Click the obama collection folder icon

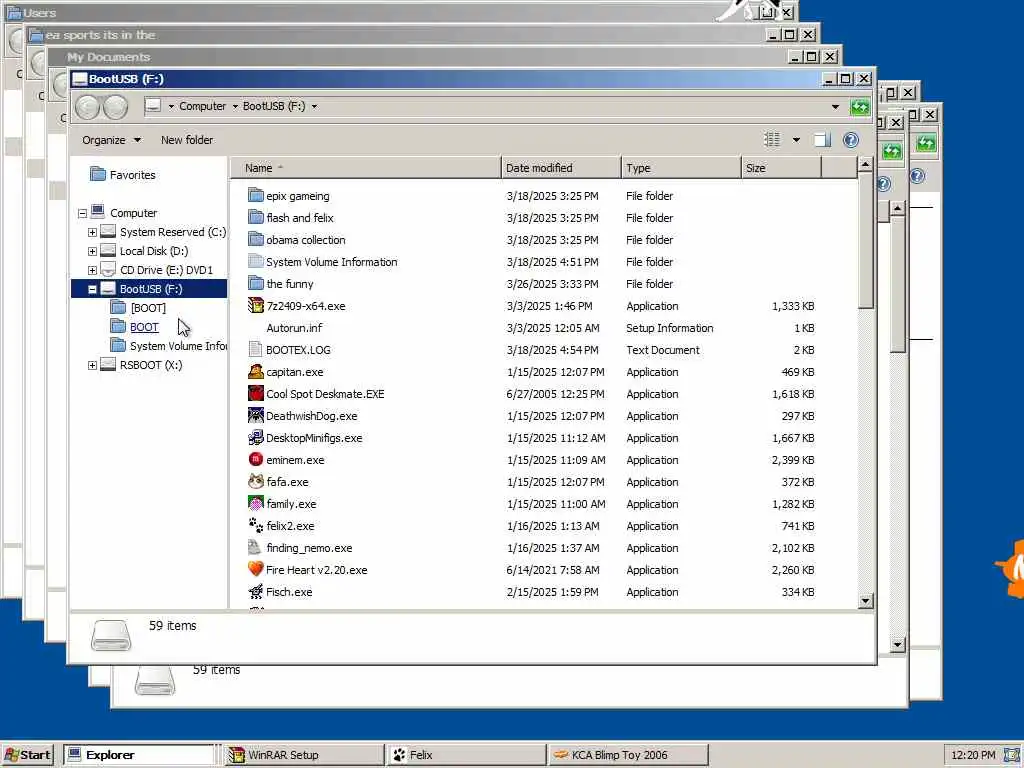(255, 240)
